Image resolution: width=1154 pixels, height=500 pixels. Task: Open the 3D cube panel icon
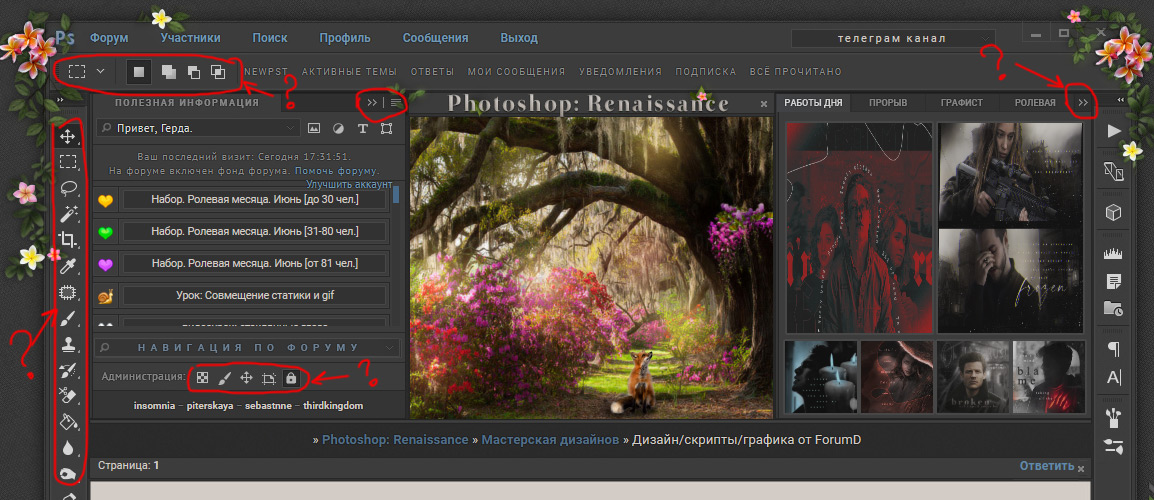(x=1114, y=212)
